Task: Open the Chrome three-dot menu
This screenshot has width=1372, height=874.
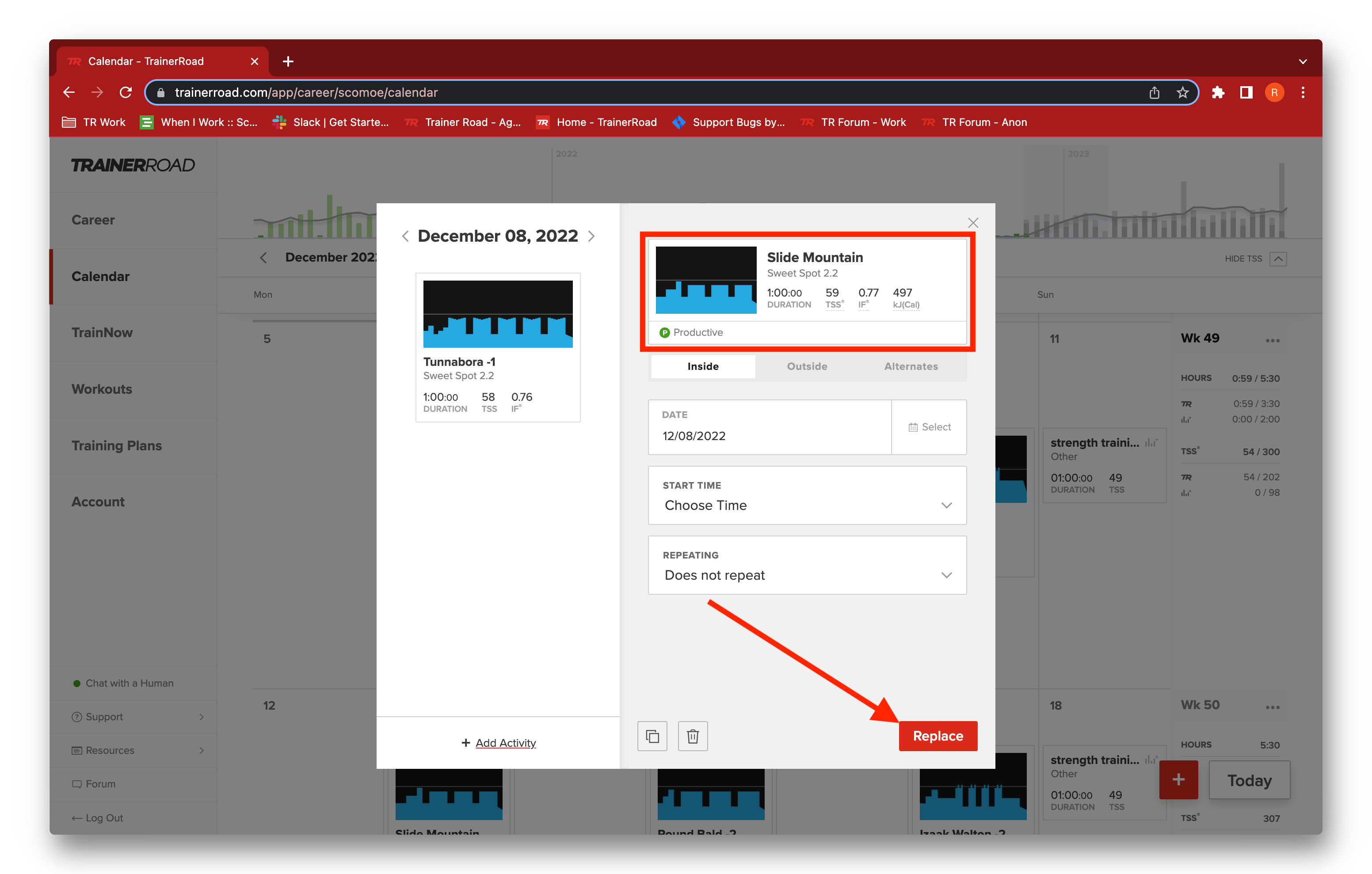Action: pyautogui.click(x=1303, y=92)
